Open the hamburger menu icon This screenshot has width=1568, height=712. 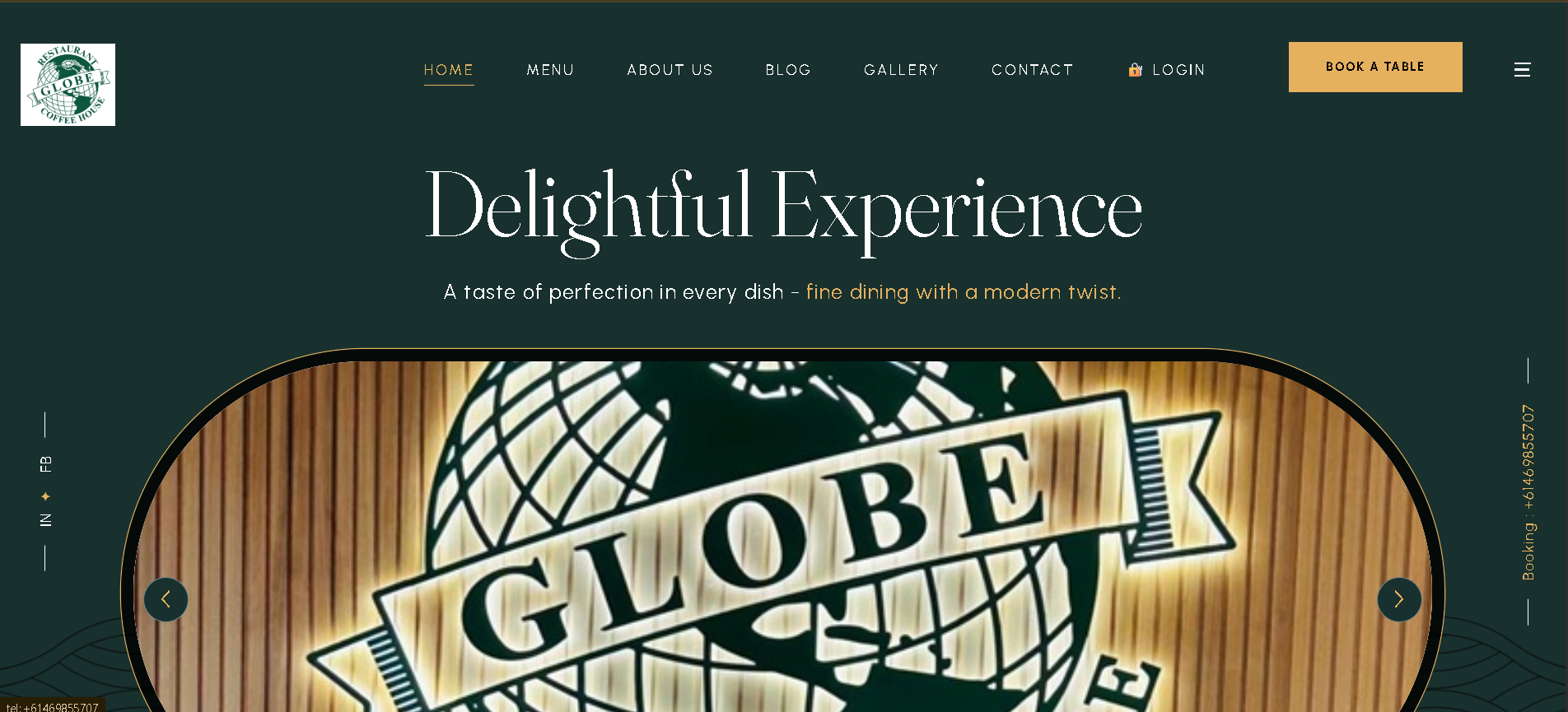click(x=1522, y=70)
